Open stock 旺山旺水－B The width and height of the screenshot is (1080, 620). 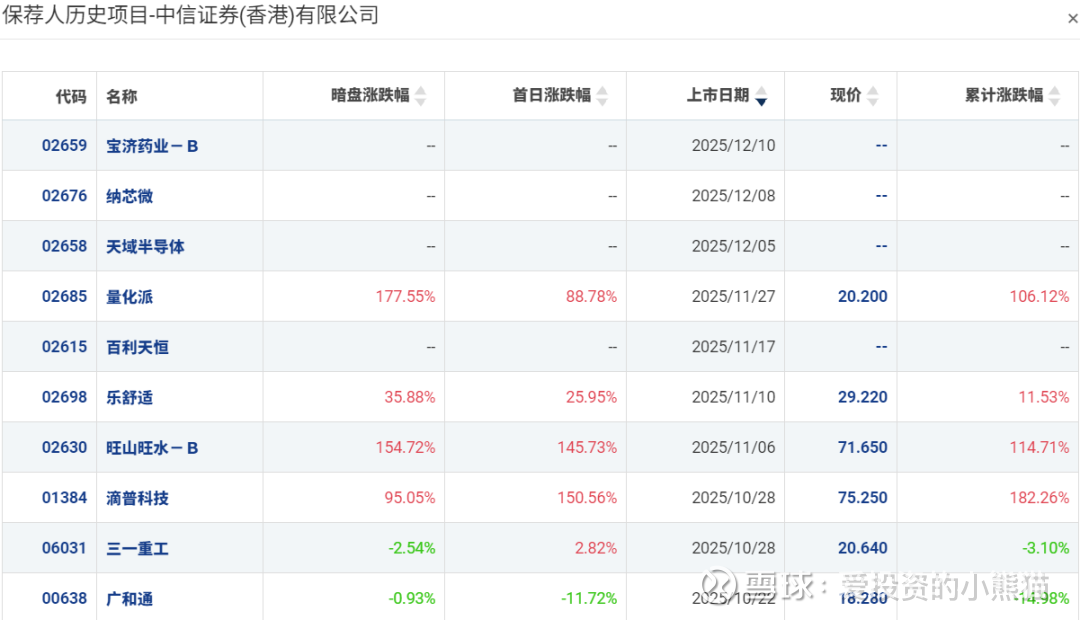[152, 448]
